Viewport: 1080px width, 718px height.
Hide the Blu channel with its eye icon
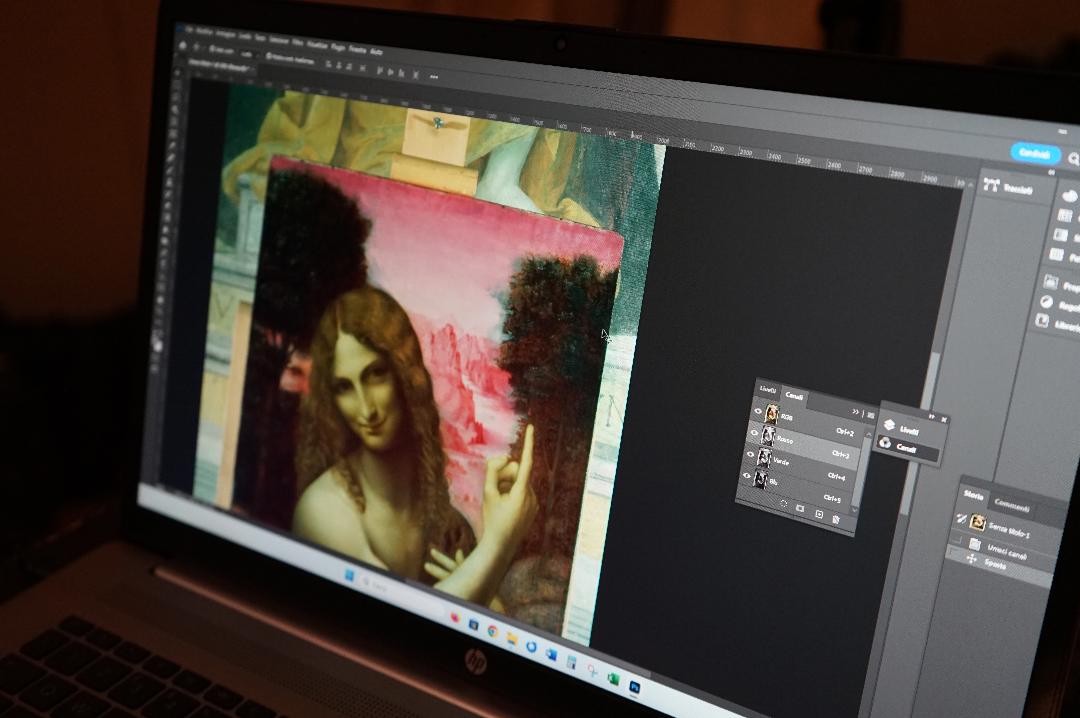[747, 476]
